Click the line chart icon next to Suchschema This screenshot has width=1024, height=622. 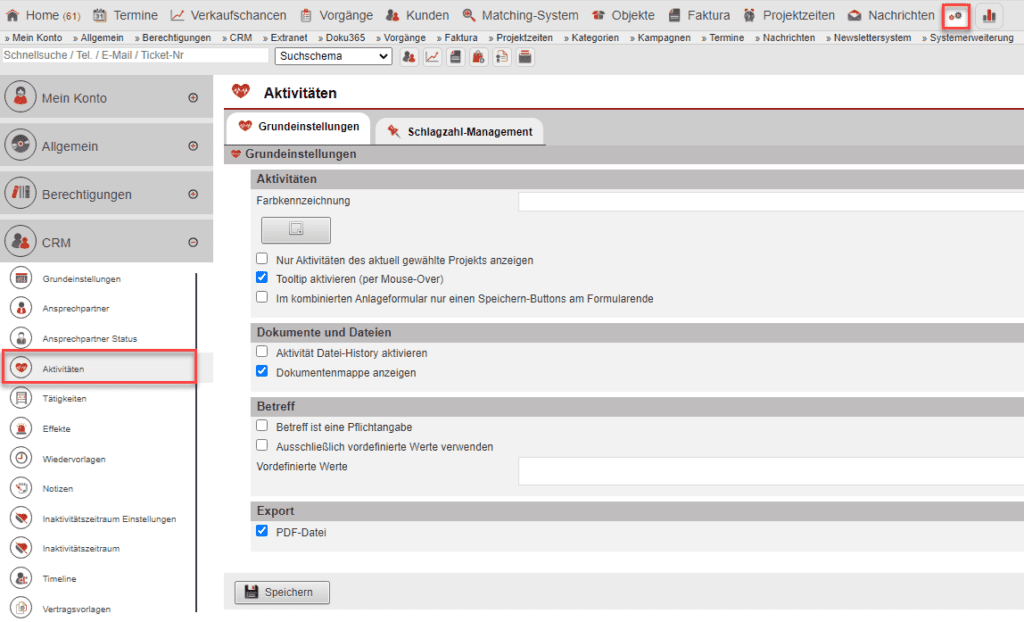pyautogui.click(x=434, y=57)
